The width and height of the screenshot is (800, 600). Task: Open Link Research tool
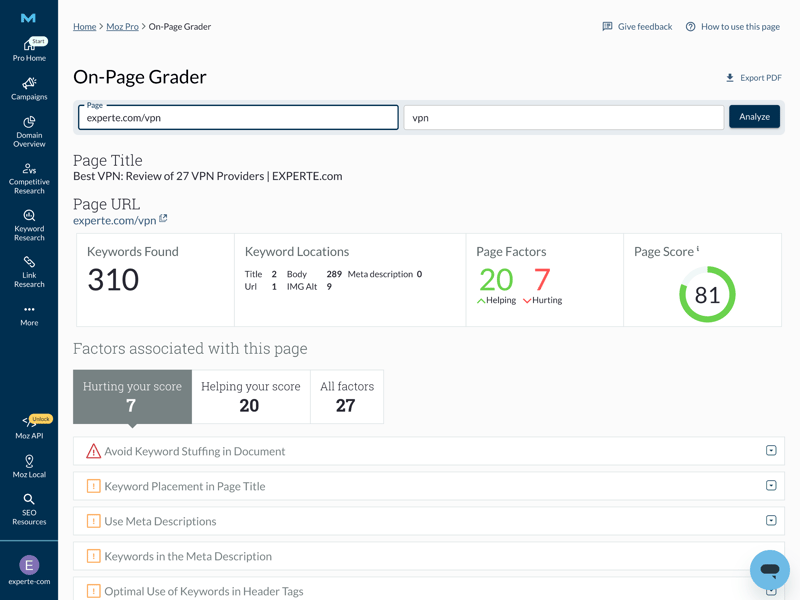[29, 271]
